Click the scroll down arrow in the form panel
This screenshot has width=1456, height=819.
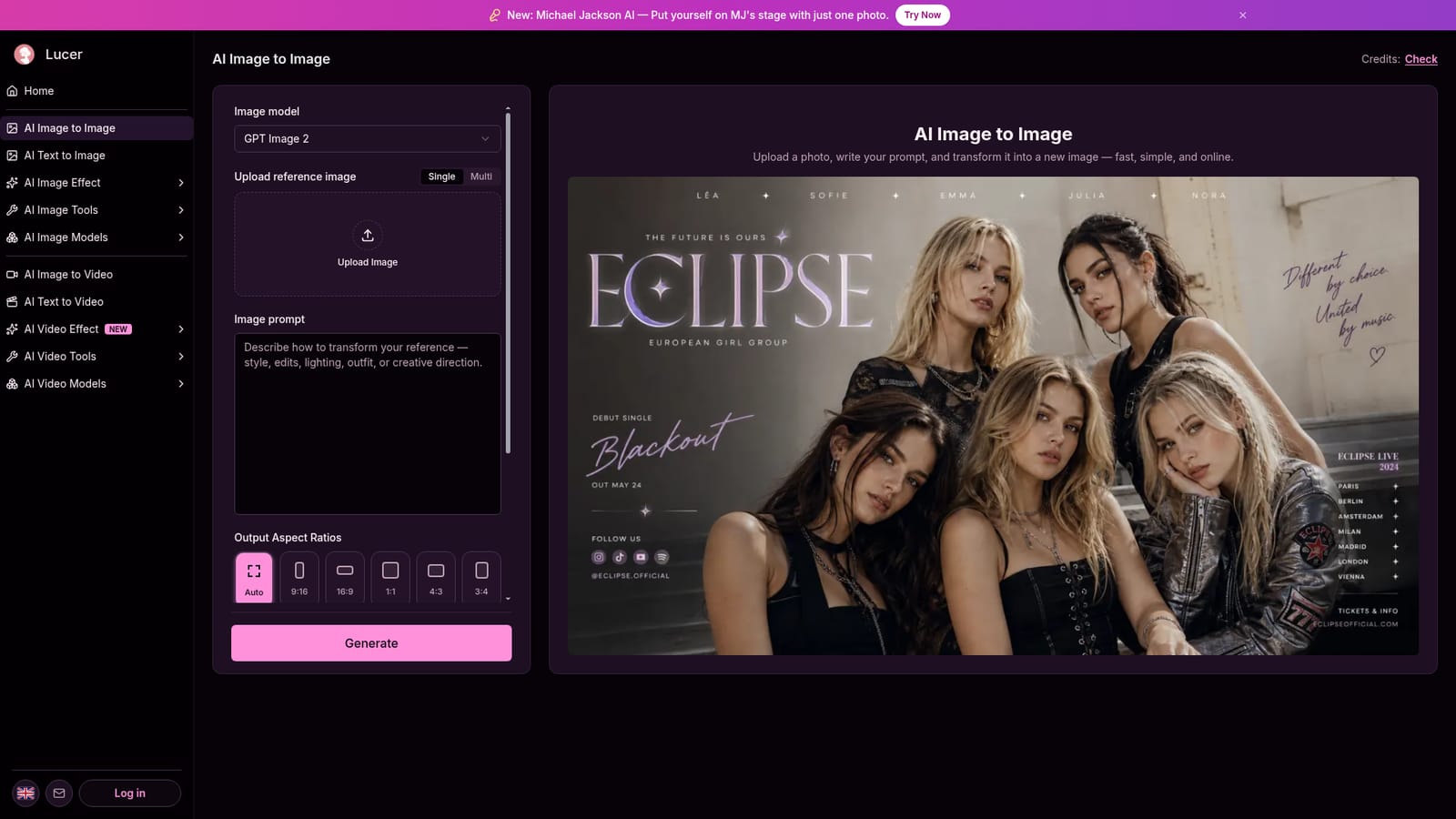pyautogui.click(x=508, y=599)
